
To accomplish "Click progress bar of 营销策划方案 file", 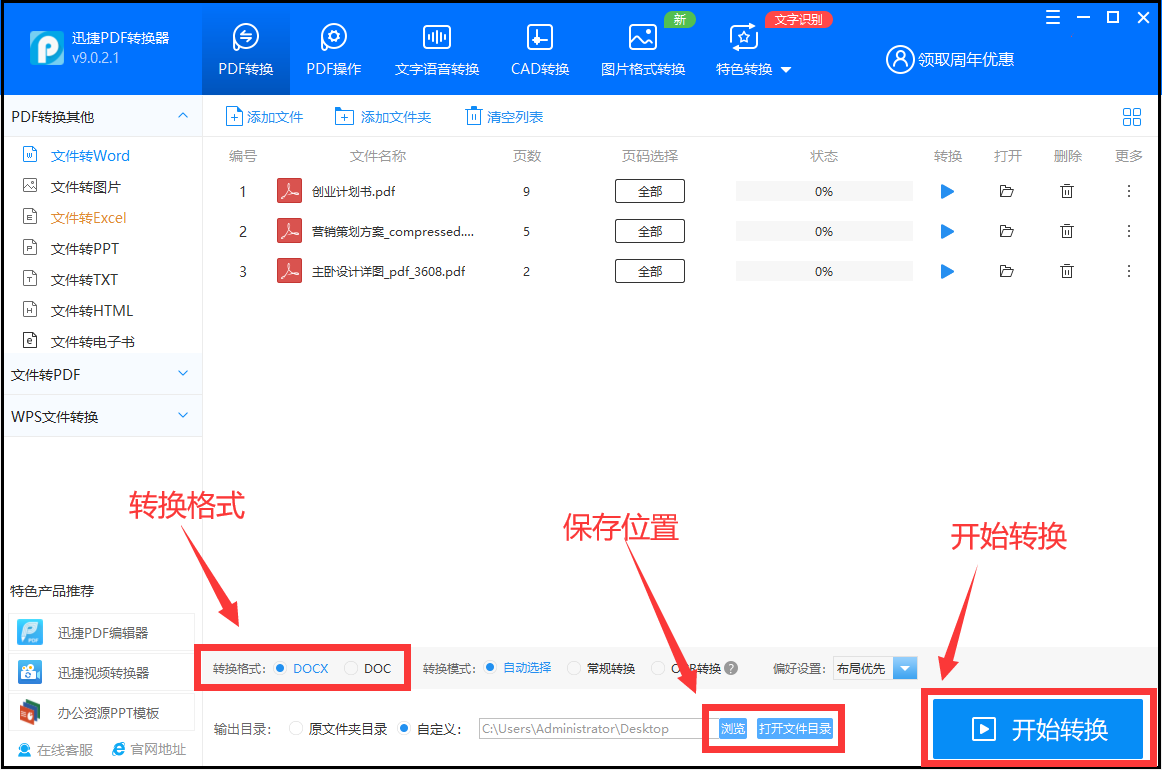I will [x=824, y=231].
